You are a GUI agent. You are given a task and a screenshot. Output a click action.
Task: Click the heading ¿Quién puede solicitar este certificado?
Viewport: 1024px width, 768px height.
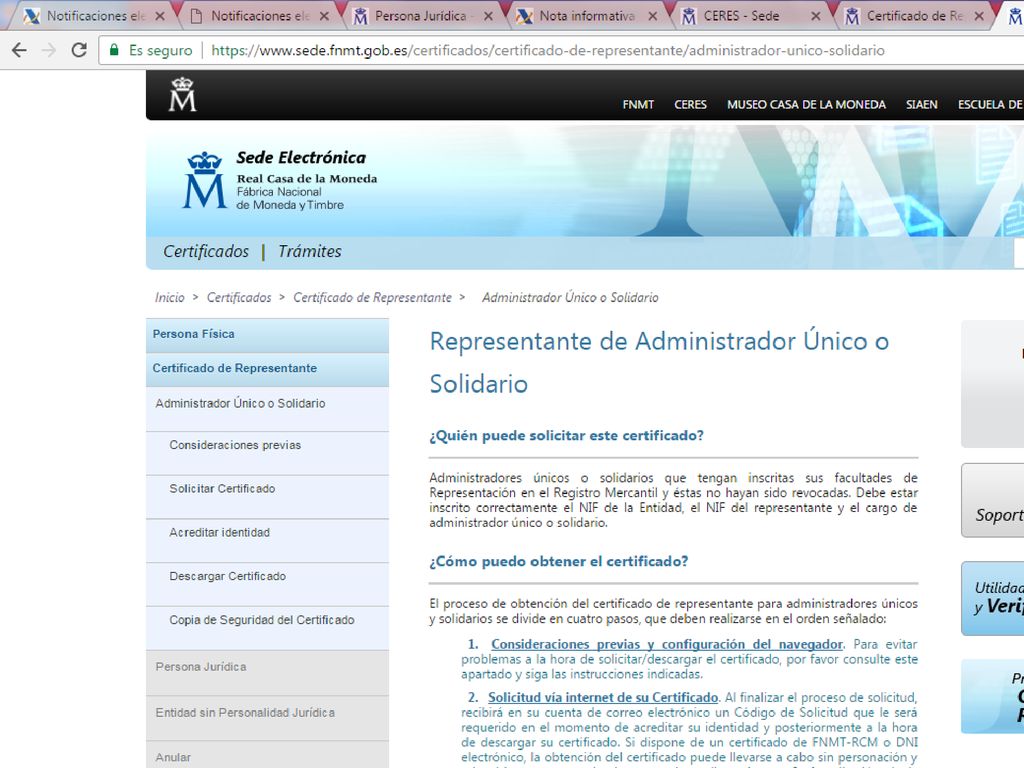tap(566, 436)
